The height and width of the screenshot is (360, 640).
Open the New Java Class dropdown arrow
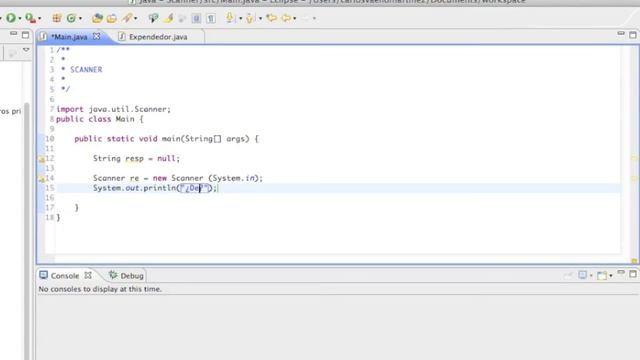tap(80, 18)
